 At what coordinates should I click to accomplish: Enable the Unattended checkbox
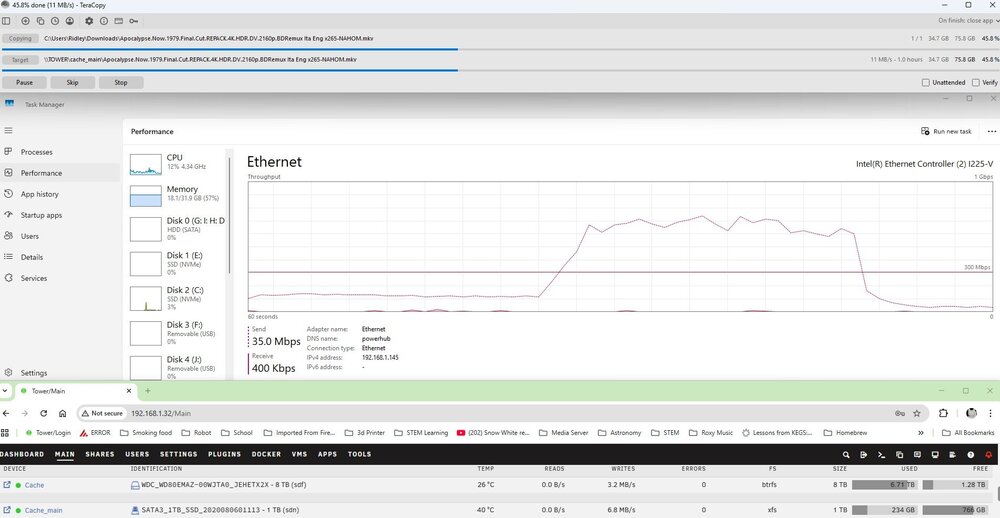click(926, 82)
